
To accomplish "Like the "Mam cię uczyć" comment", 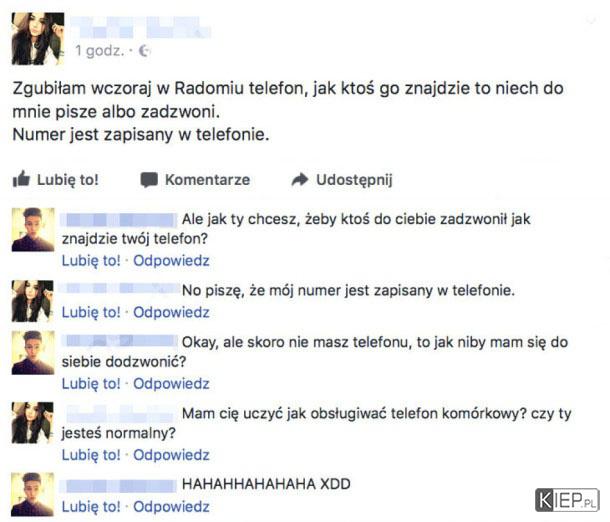I will point(91,455).
